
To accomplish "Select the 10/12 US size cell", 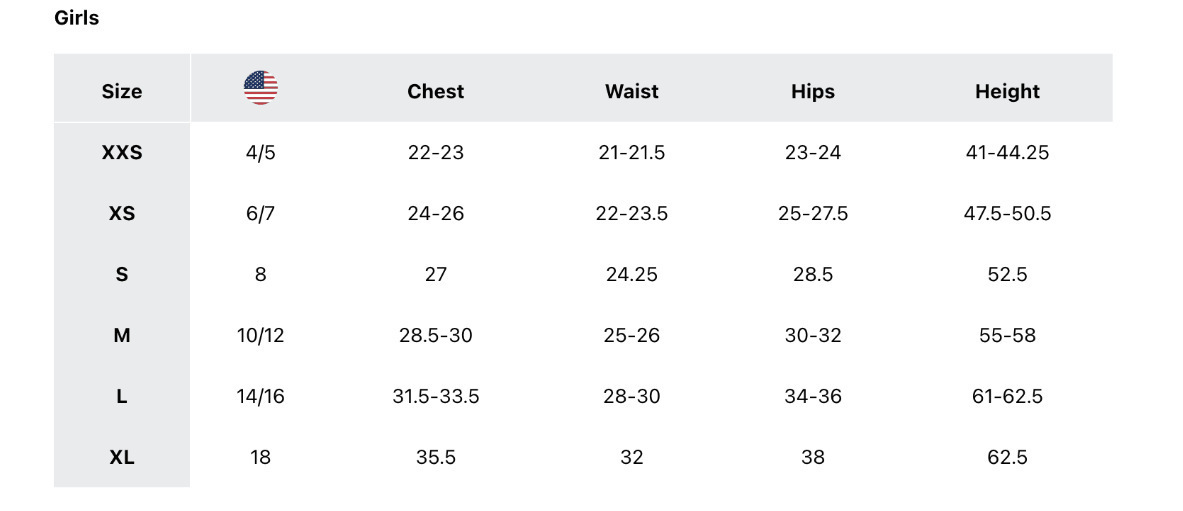I will point(260,335).
